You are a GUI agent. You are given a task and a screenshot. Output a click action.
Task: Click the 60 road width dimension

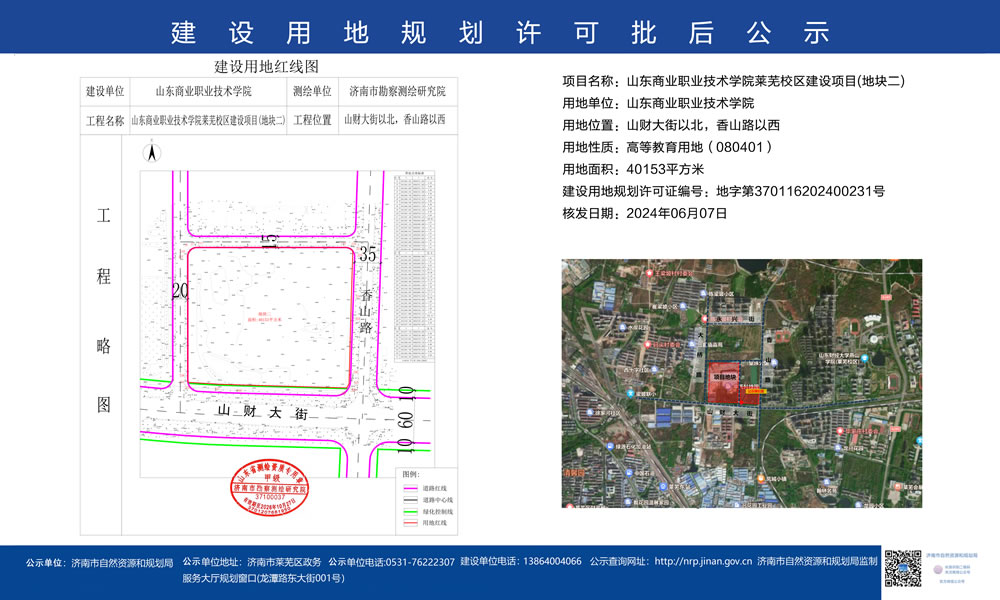(x=404, y=420)
